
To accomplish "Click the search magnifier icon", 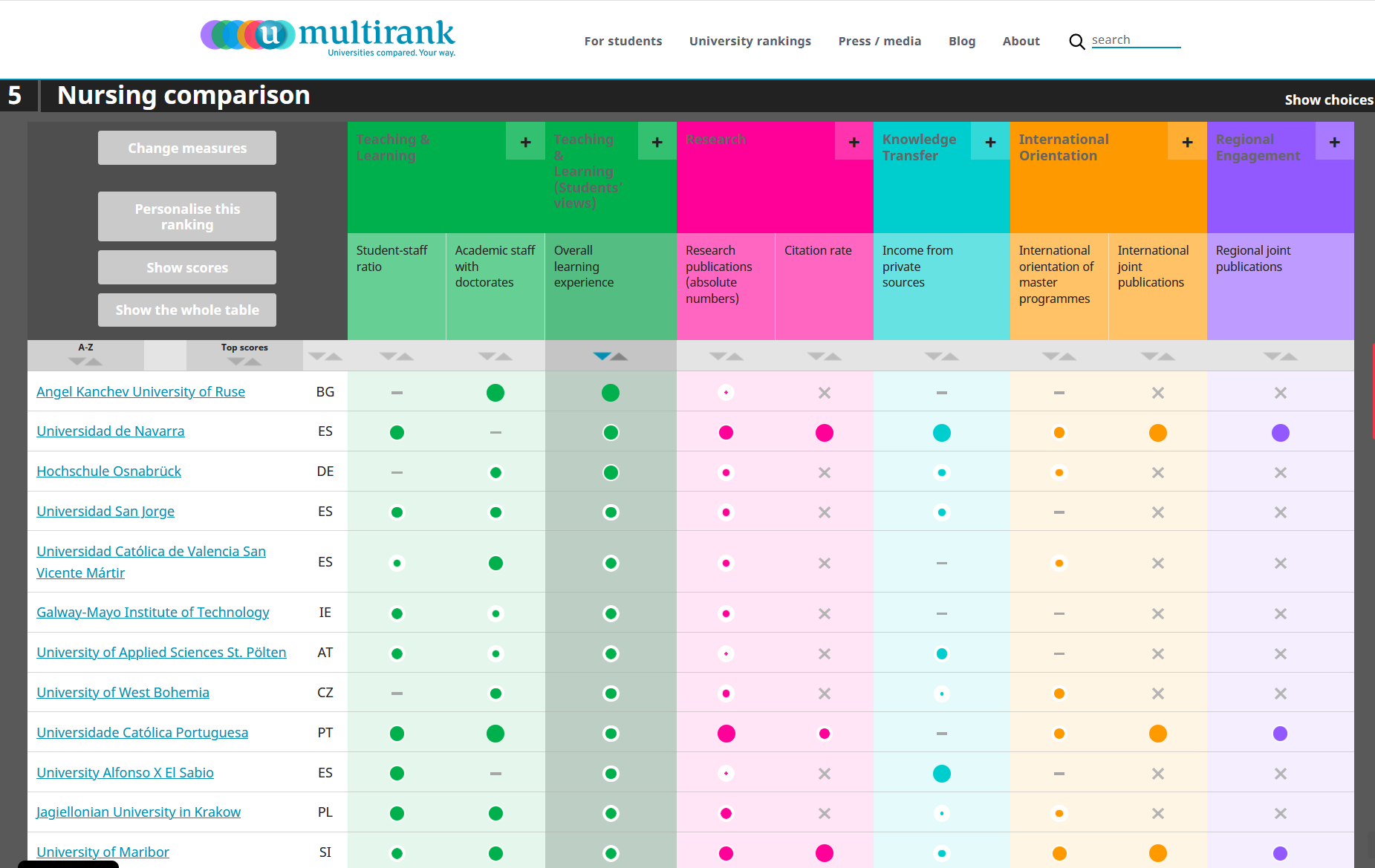I will 1076,42.
